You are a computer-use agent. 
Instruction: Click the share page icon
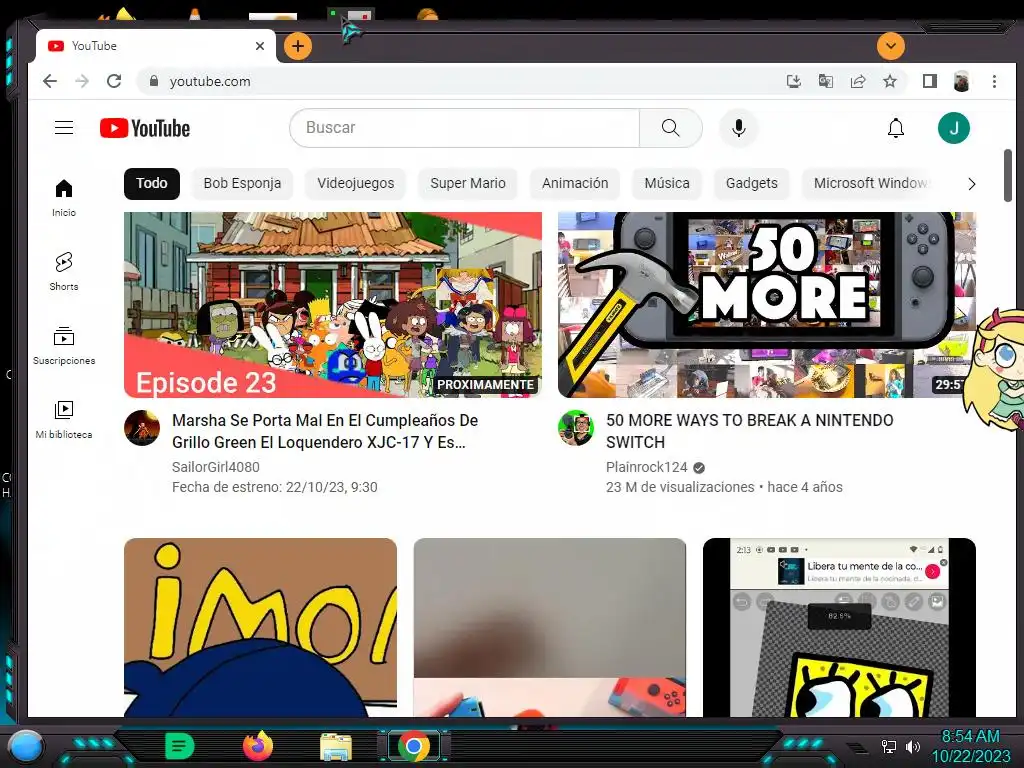pyautogui.click(x=857, y=81)
